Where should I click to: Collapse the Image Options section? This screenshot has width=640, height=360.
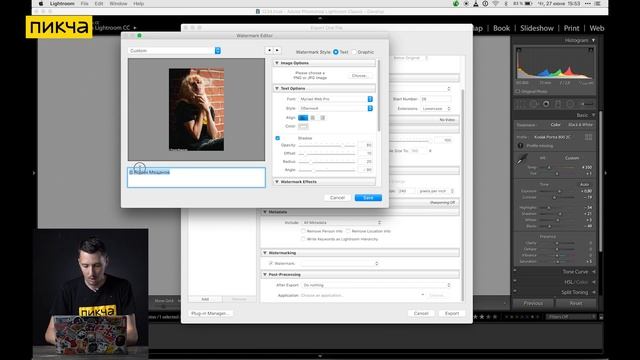pos(277,63)
